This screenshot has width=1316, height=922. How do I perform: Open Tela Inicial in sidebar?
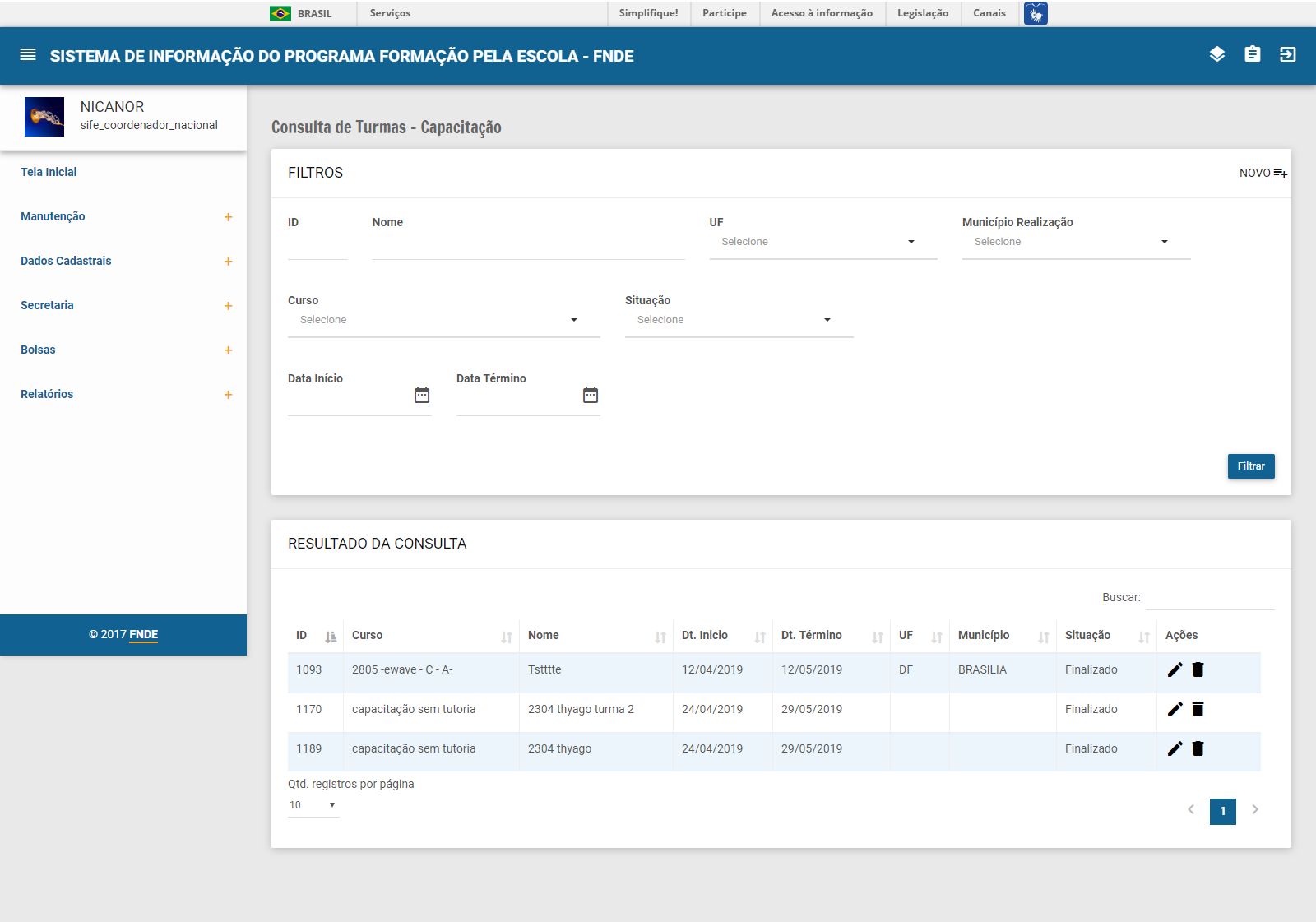pos(49,172)
